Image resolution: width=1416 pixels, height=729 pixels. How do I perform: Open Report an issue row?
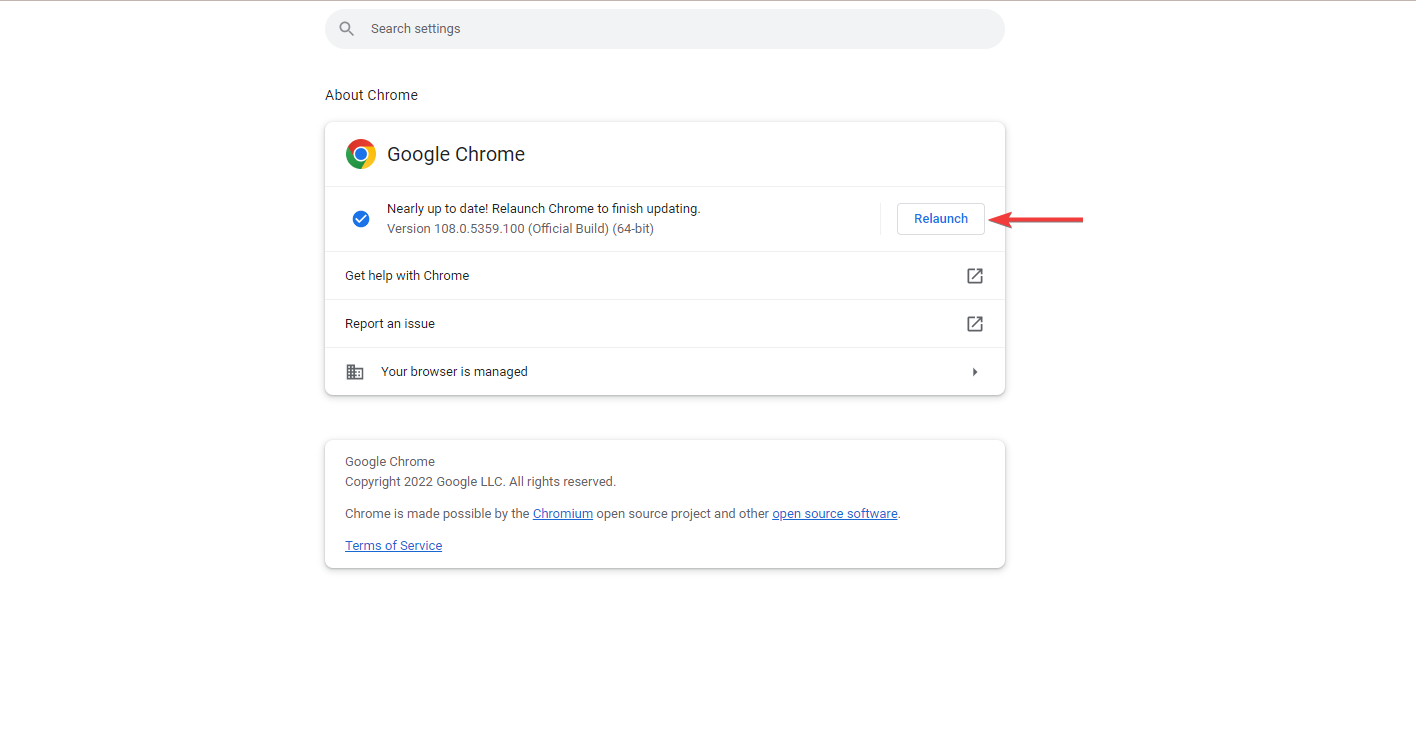[665, 324]
